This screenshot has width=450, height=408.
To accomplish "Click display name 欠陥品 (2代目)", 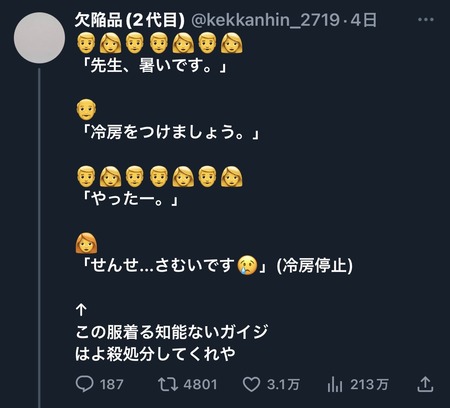I will pos(129,20).
